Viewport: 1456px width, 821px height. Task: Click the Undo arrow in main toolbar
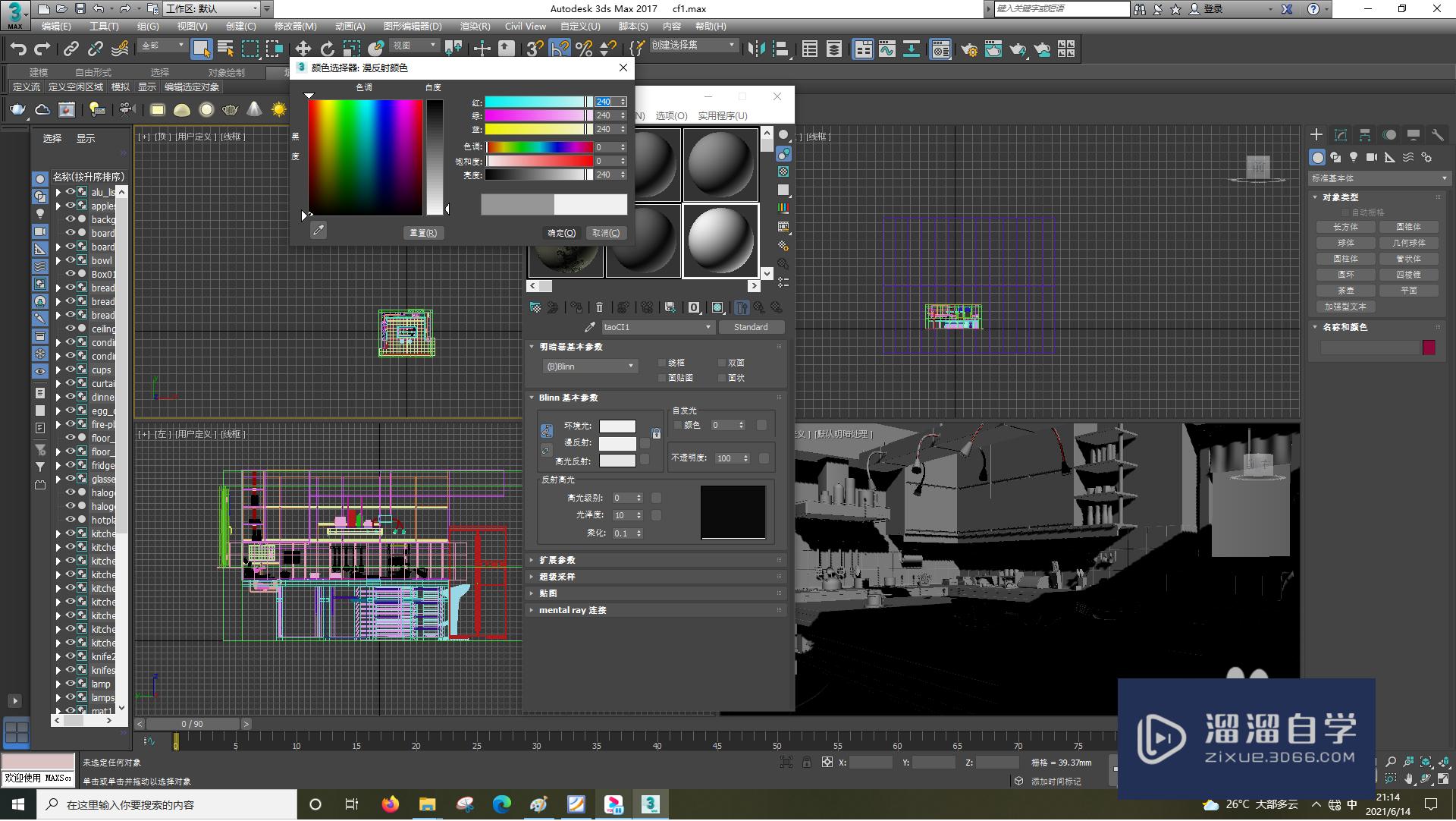pyautogui.click(x=17, y=49)
